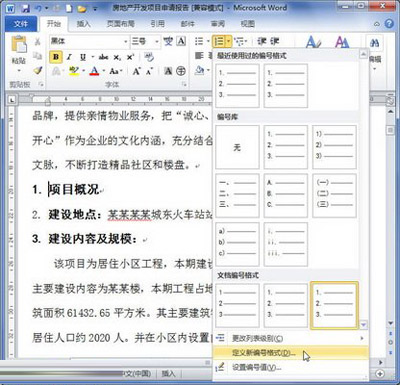The height and width of the screenshot is (385, 400).
Task: Expand the Underline style dropdown arrow
Action: point(92,57)
